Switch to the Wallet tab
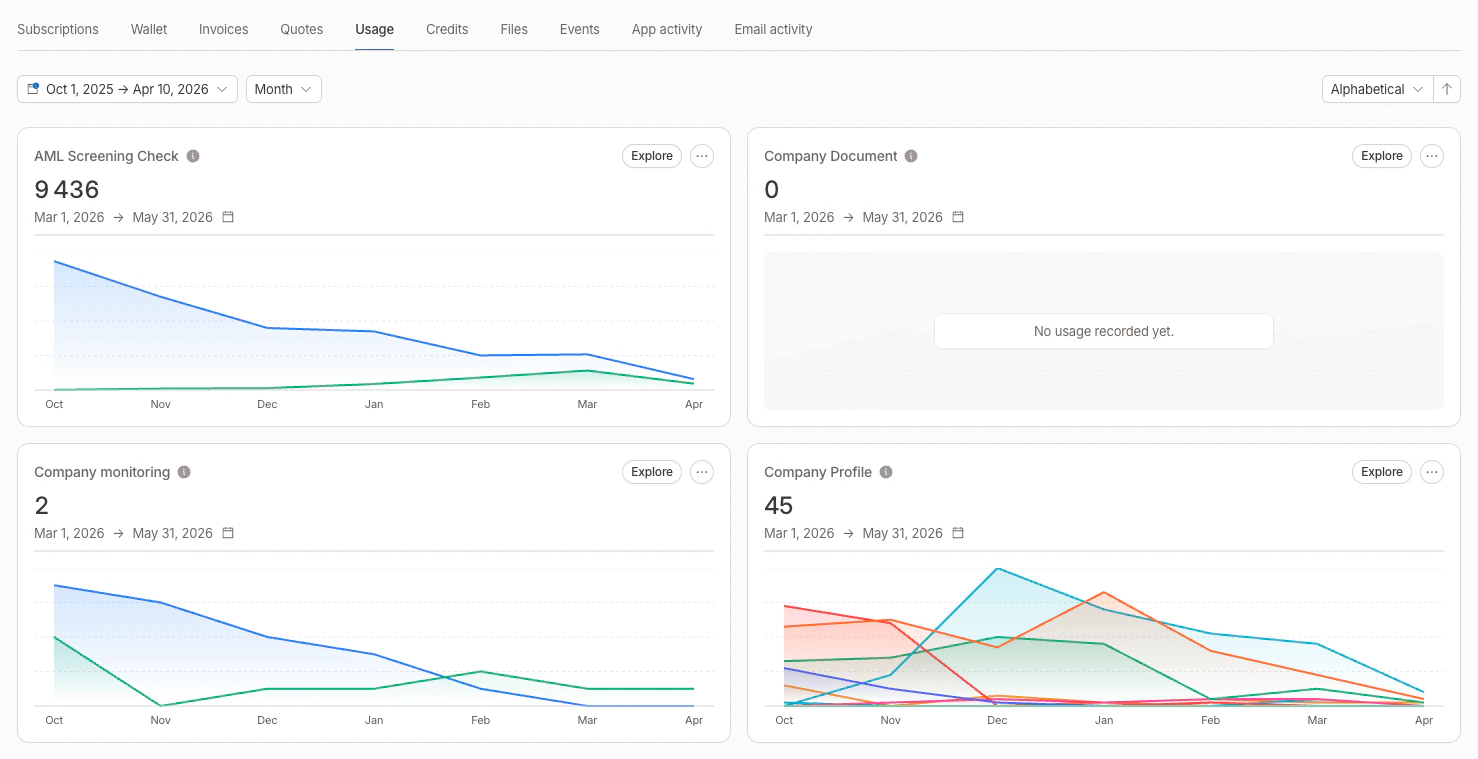The width and height of the screenshot is (1478, 759). (149, 29)
